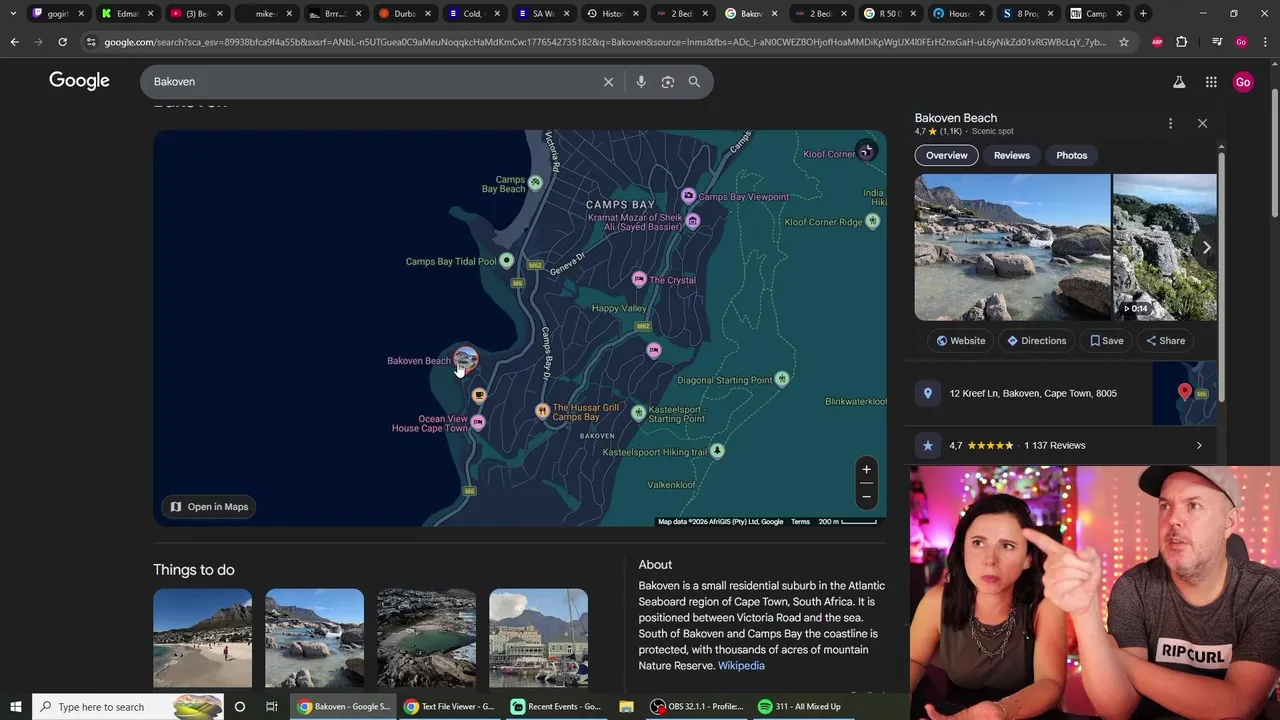
Task: Clear the Bakoven search query
Action: tap(608, 82)
